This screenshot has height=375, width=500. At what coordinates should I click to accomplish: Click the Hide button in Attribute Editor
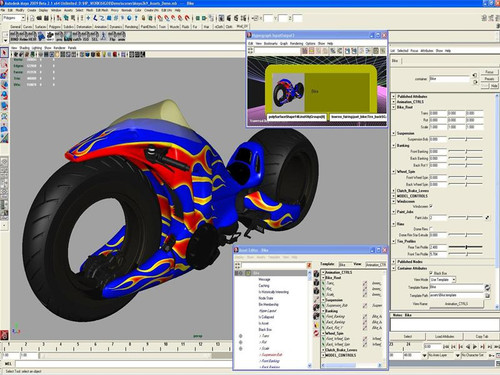tap(494, 86)
